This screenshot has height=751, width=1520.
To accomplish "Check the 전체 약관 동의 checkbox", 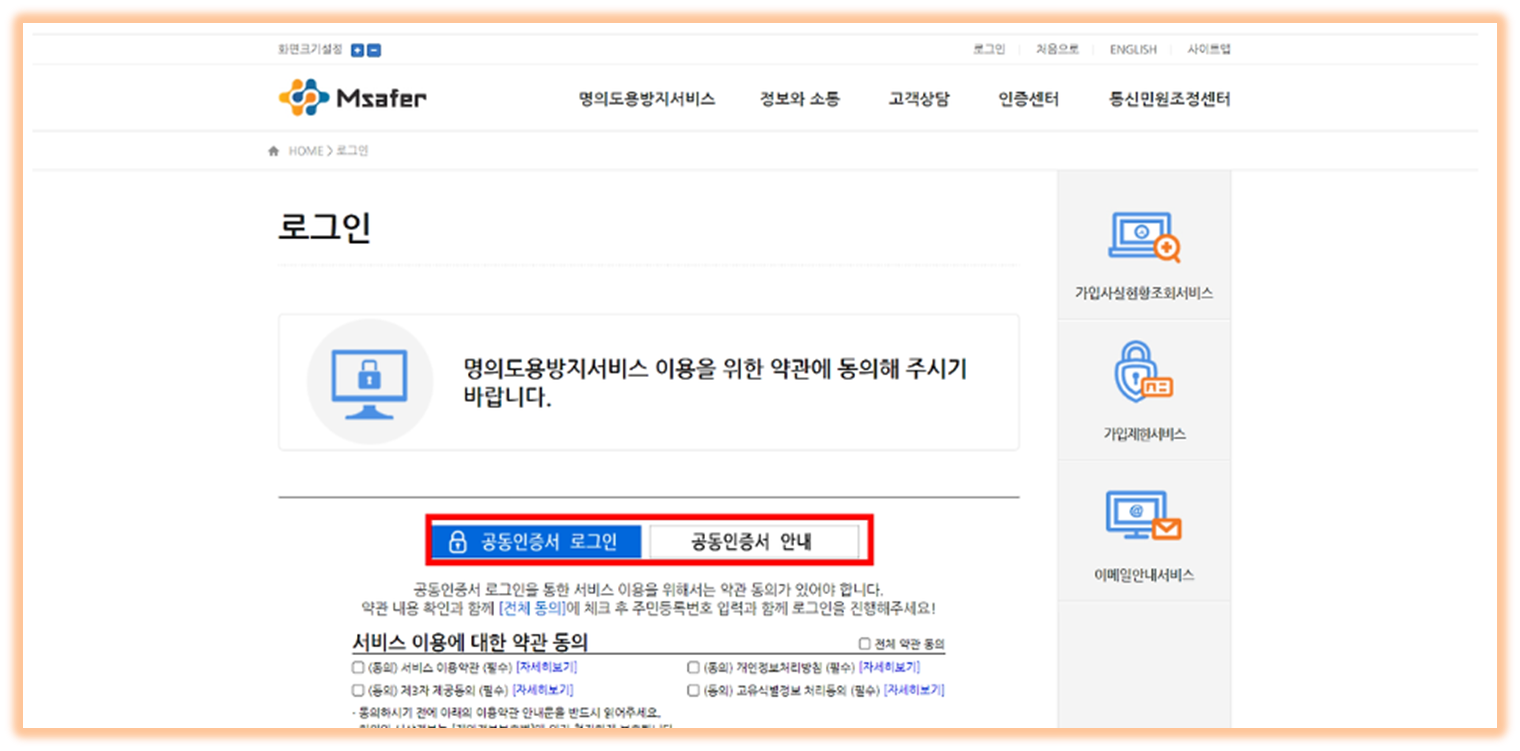I will click(864, 644).
